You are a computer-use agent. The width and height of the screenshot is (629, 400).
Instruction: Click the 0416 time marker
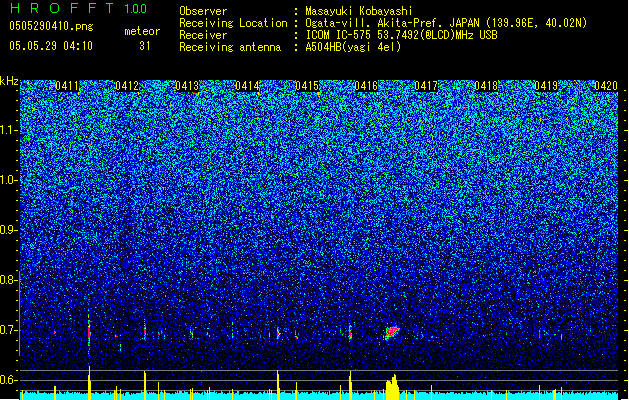[x=366, y=86]
